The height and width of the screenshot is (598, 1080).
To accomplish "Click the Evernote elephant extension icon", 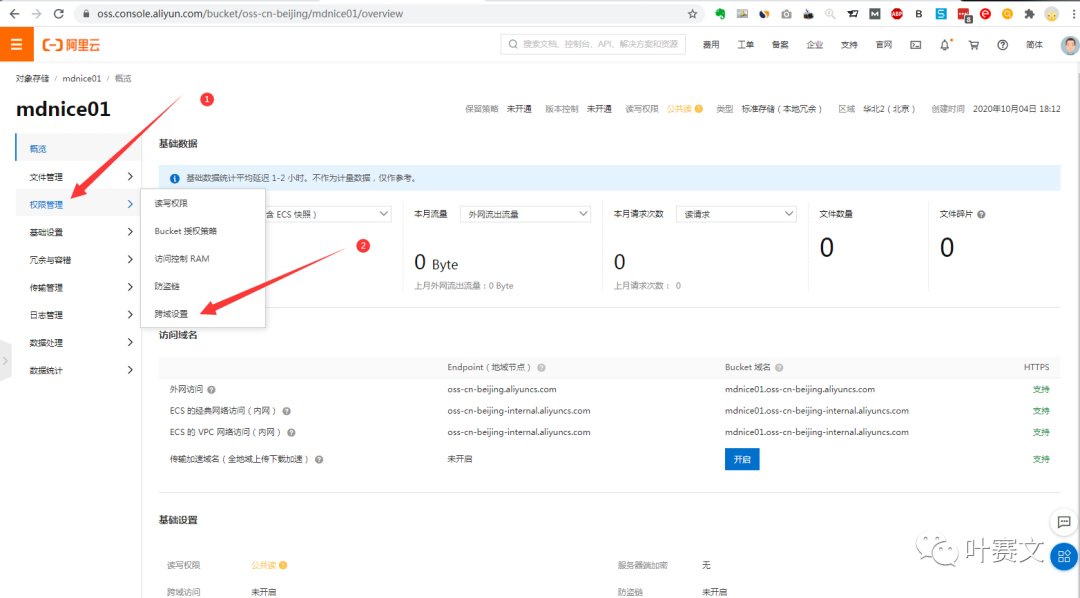I will [720, 14].
